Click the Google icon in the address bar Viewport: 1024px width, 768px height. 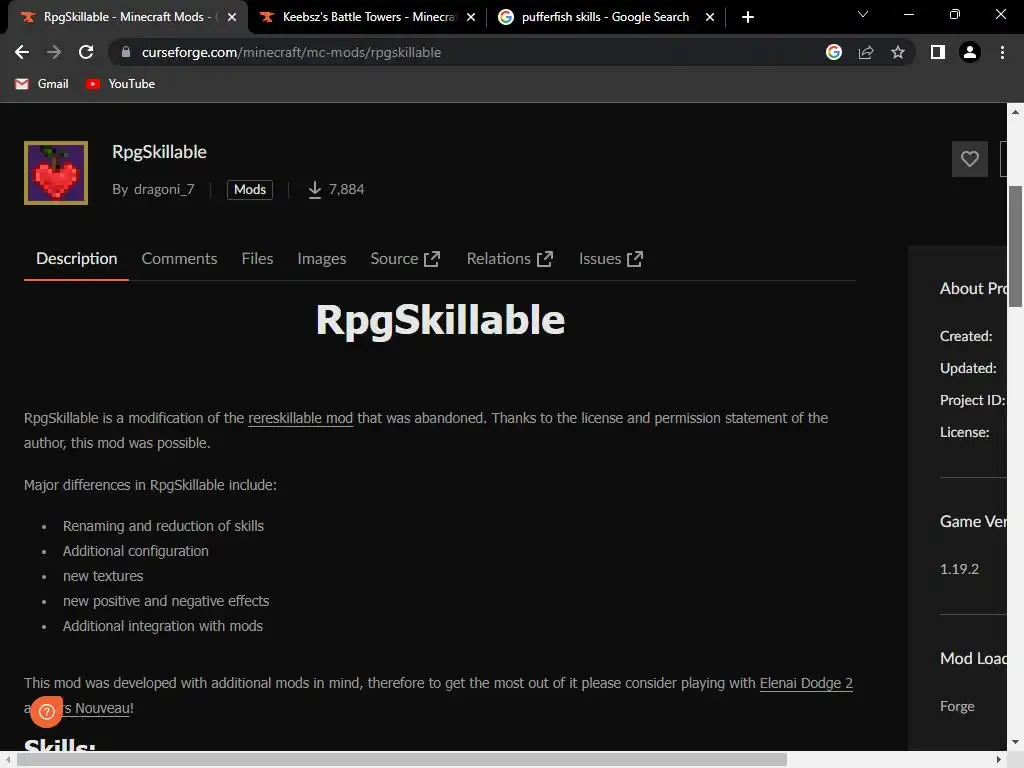click(833, 52)
